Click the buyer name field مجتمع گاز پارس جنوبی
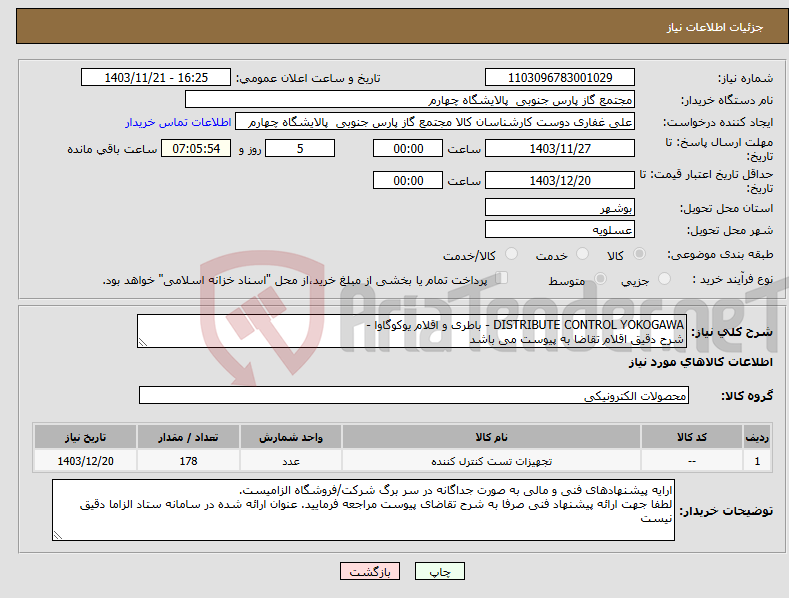The width and height of the screenshot is (789, 598). pyautogui.click(x=410, y=100)
